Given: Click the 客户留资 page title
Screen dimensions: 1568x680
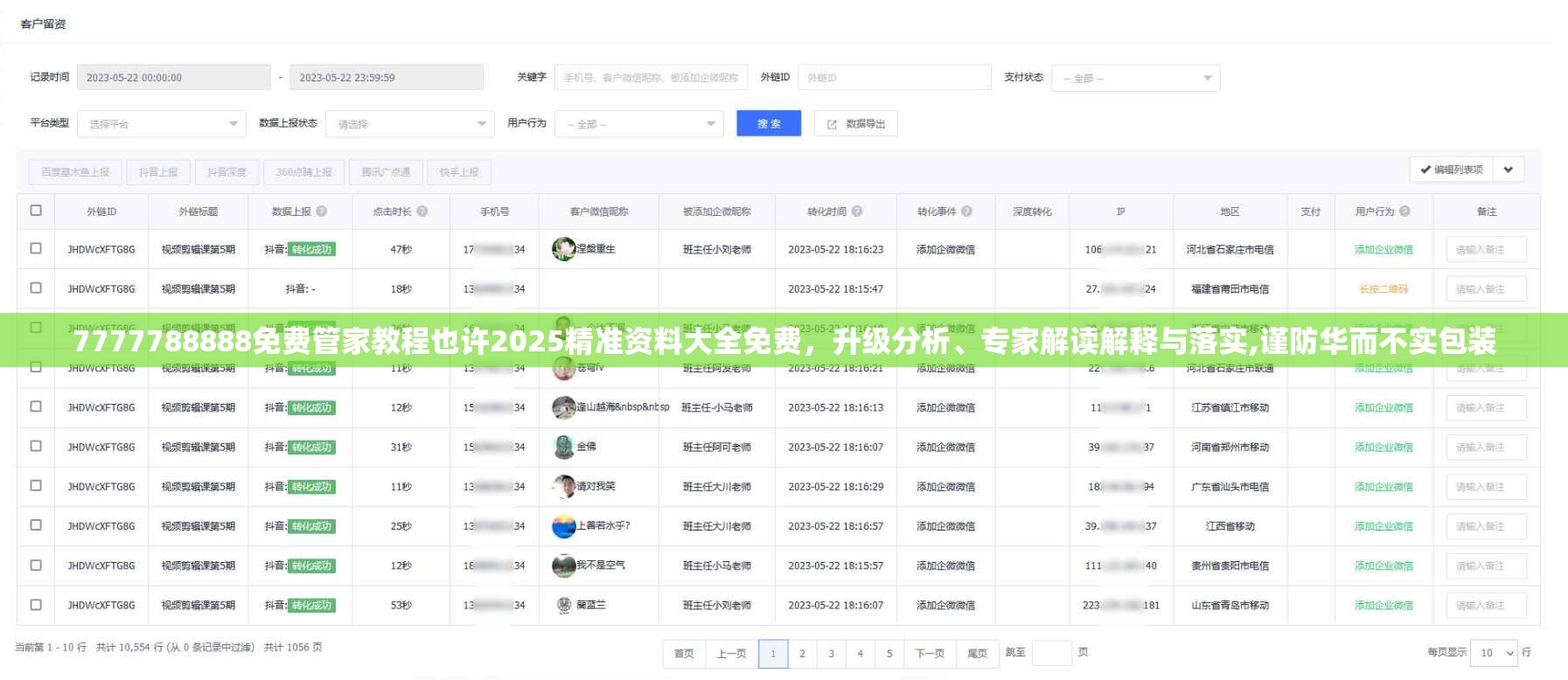Looking at the screenshot, I should click(x=43, y=24).
